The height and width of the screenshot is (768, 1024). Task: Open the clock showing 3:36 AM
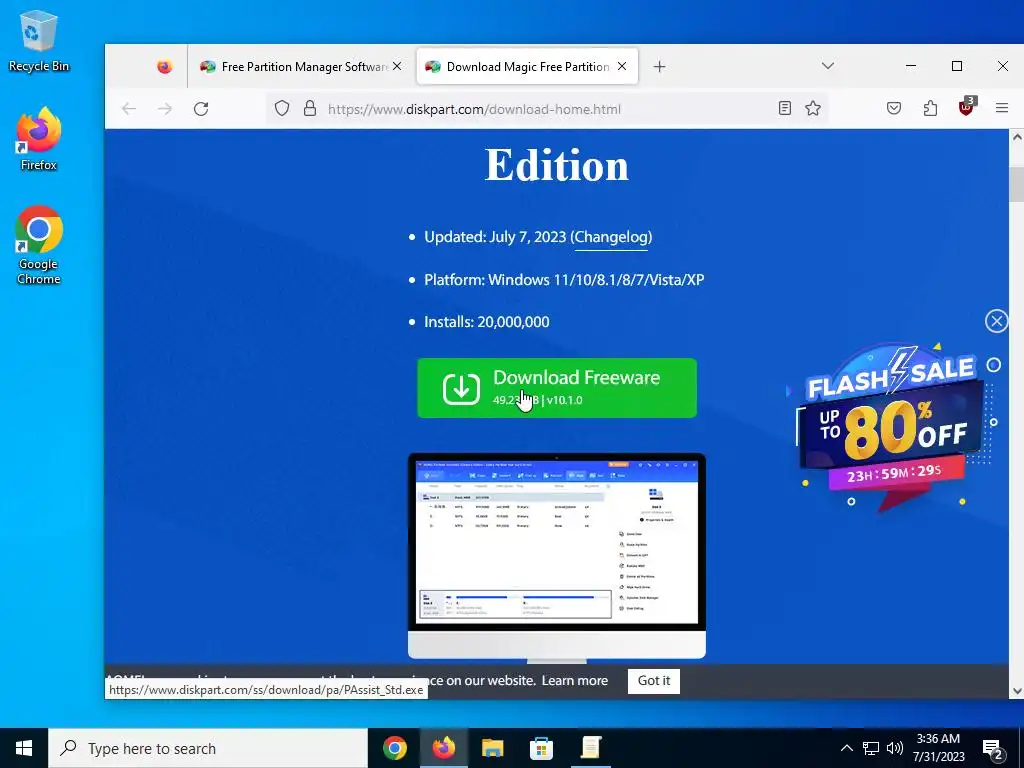(938, 748)
